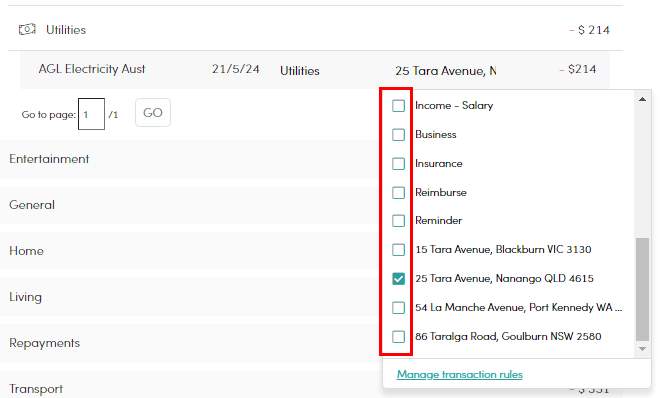Expand the Repayments category row
The image size is (661, 398).
[x=190, y=343]
